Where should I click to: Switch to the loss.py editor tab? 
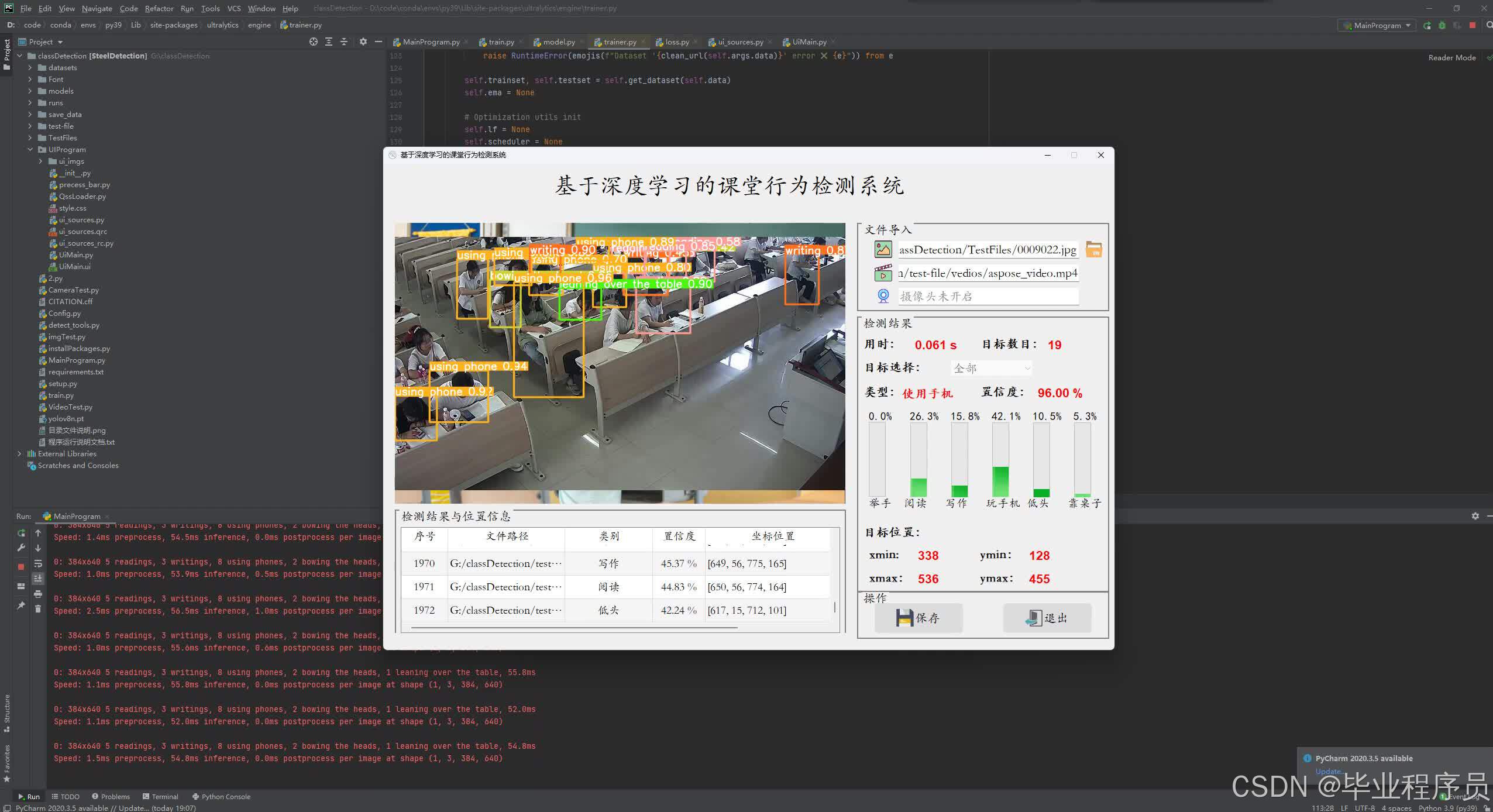tap(677, 42)
